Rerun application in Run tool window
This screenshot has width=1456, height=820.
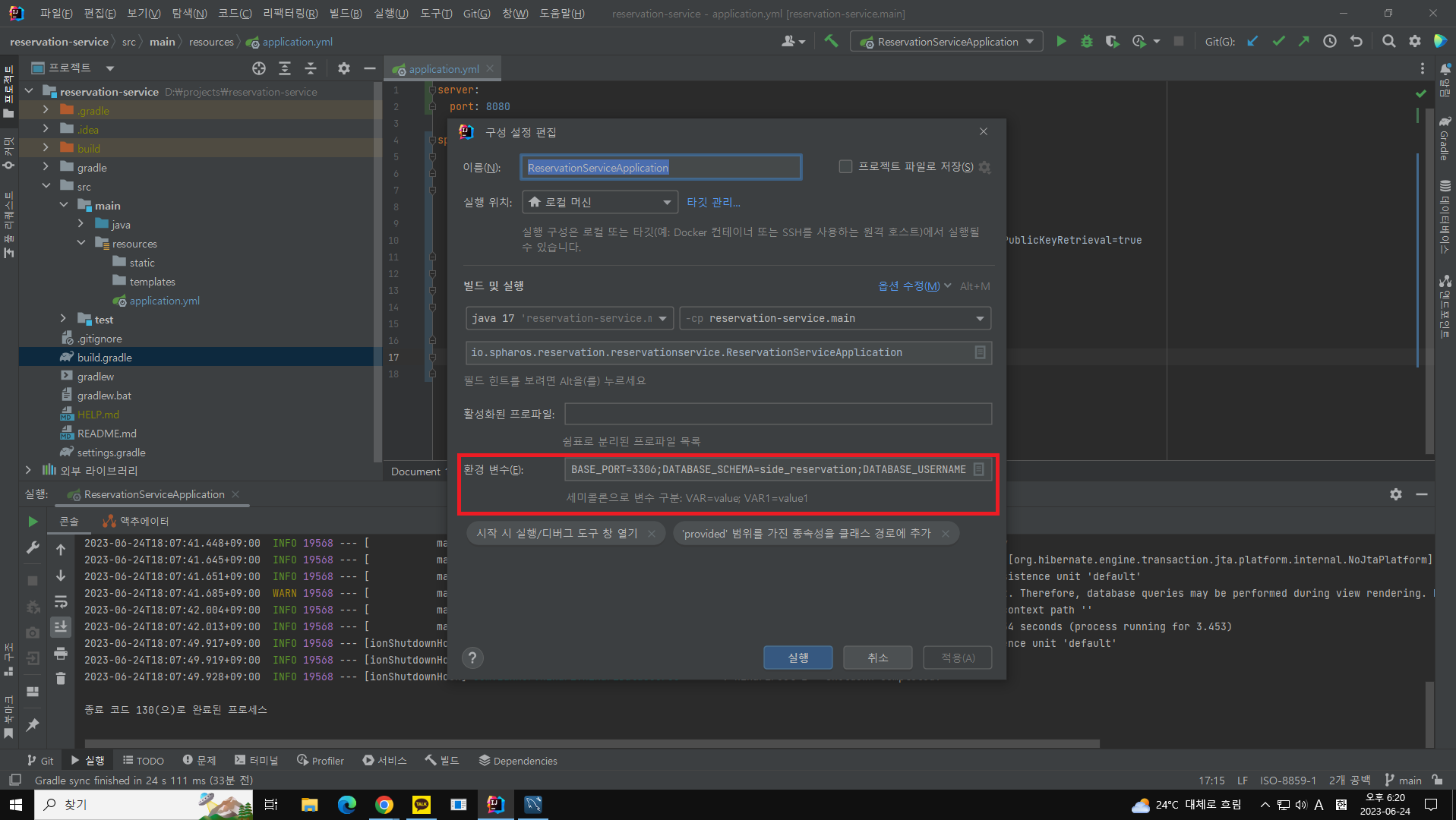(x=33, y=522)
